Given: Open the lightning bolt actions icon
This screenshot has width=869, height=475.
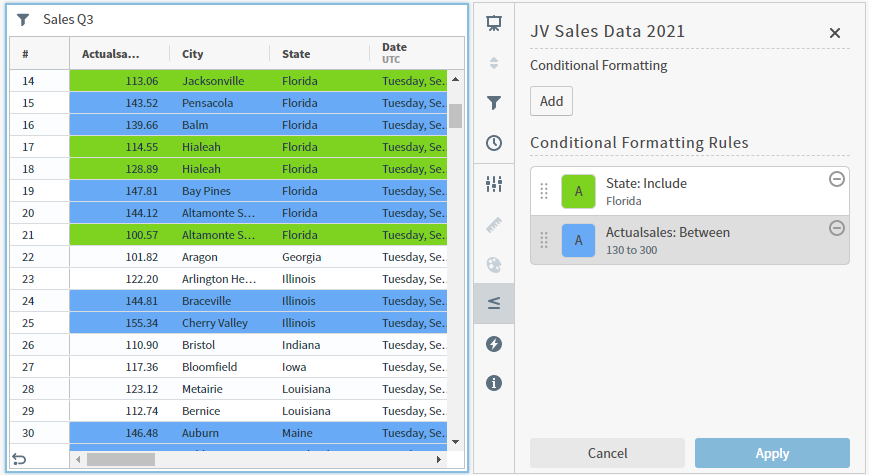Looking at the screenshot, I should point(494,344).
